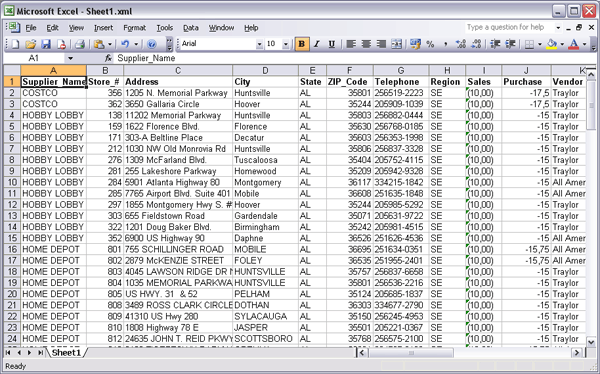This screenshot has height=374, width=600.
Task: Click the Excel document icon beside File menu
Action: coord(14,28)
